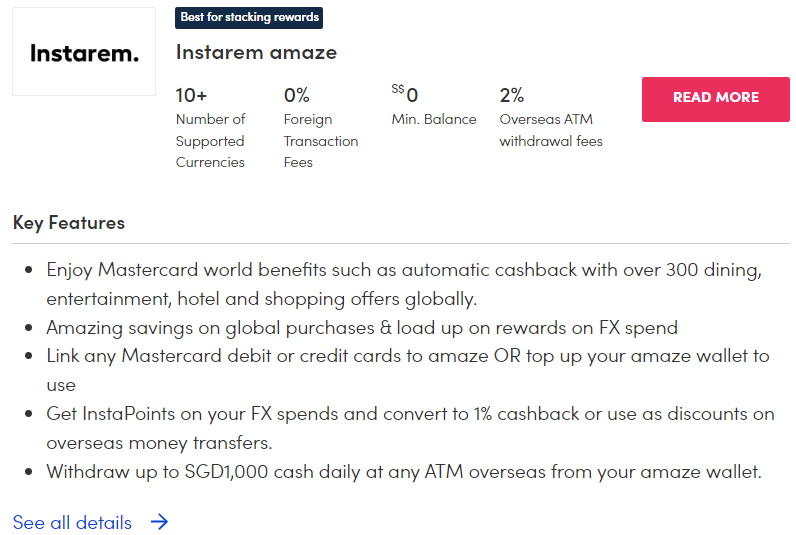
Task: Click the '10+' supported currencies figure
Action: 191,95
